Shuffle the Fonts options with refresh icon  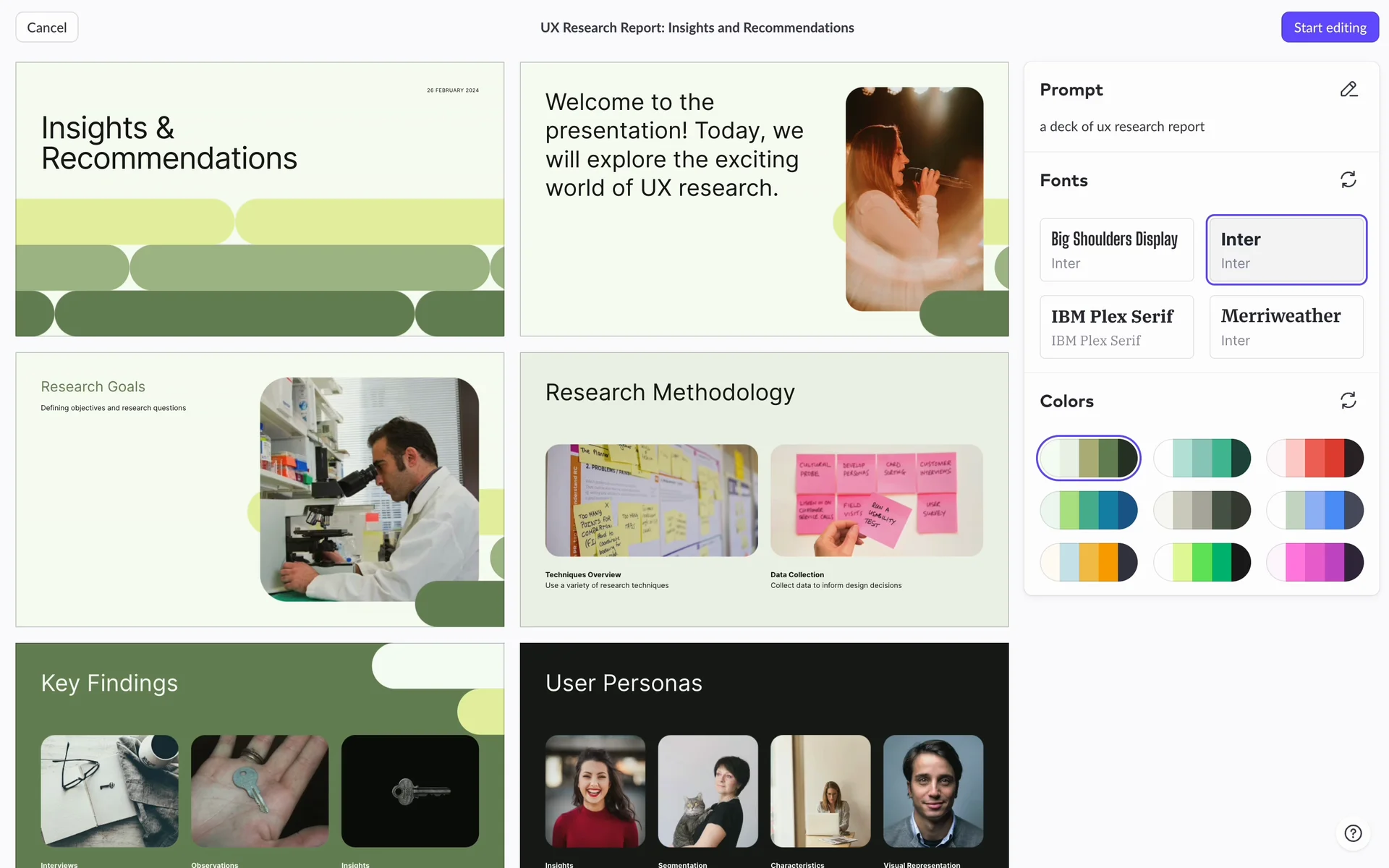(1348, 179)
